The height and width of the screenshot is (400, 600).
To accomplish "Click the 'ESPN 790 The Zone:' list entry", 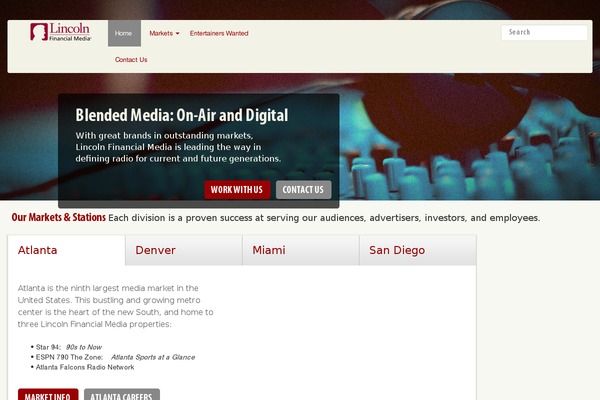I will pyautogui.click(x=69, y=357).
